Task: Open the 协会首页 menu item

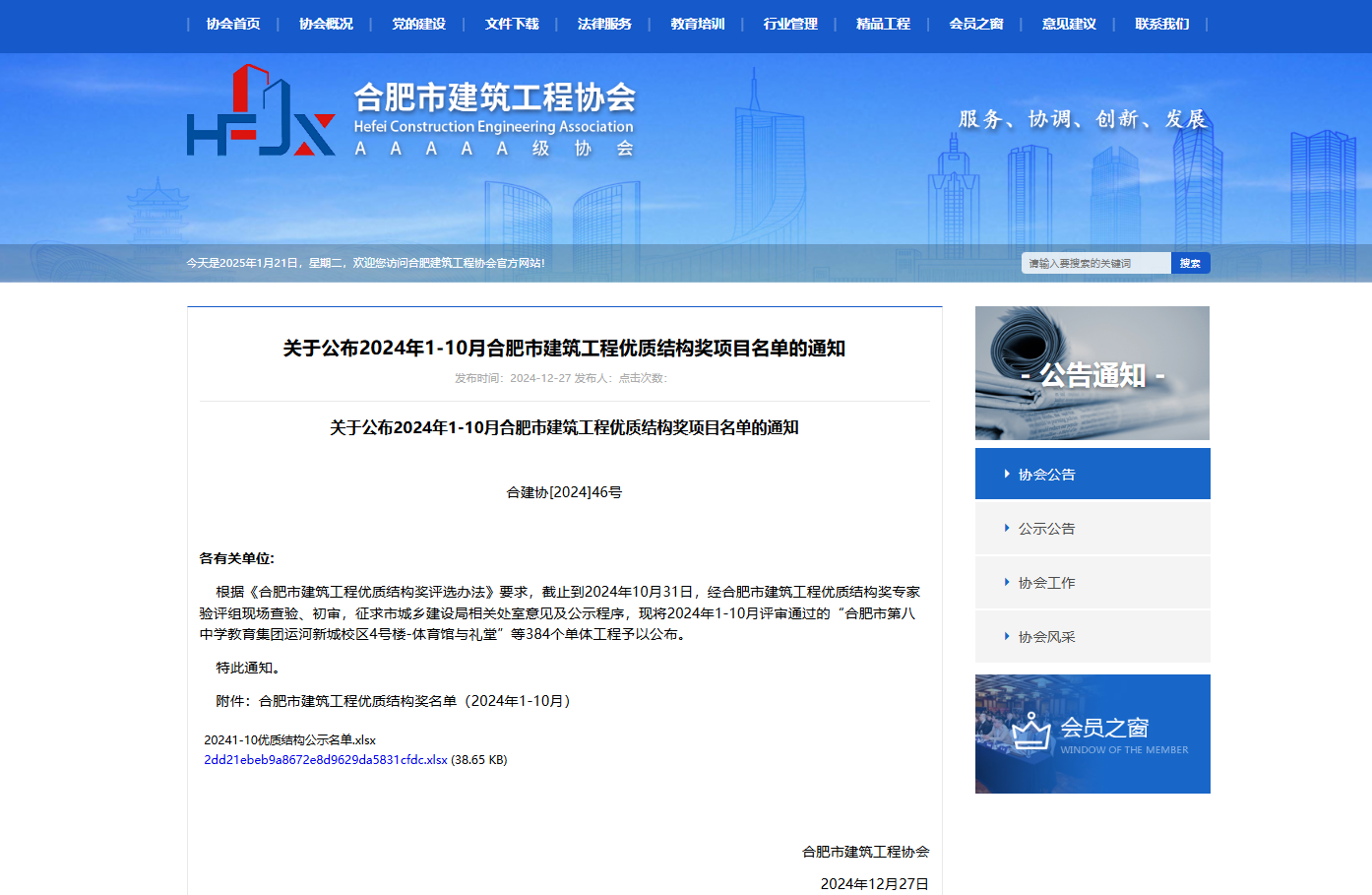Action: (x=233, y=24)
